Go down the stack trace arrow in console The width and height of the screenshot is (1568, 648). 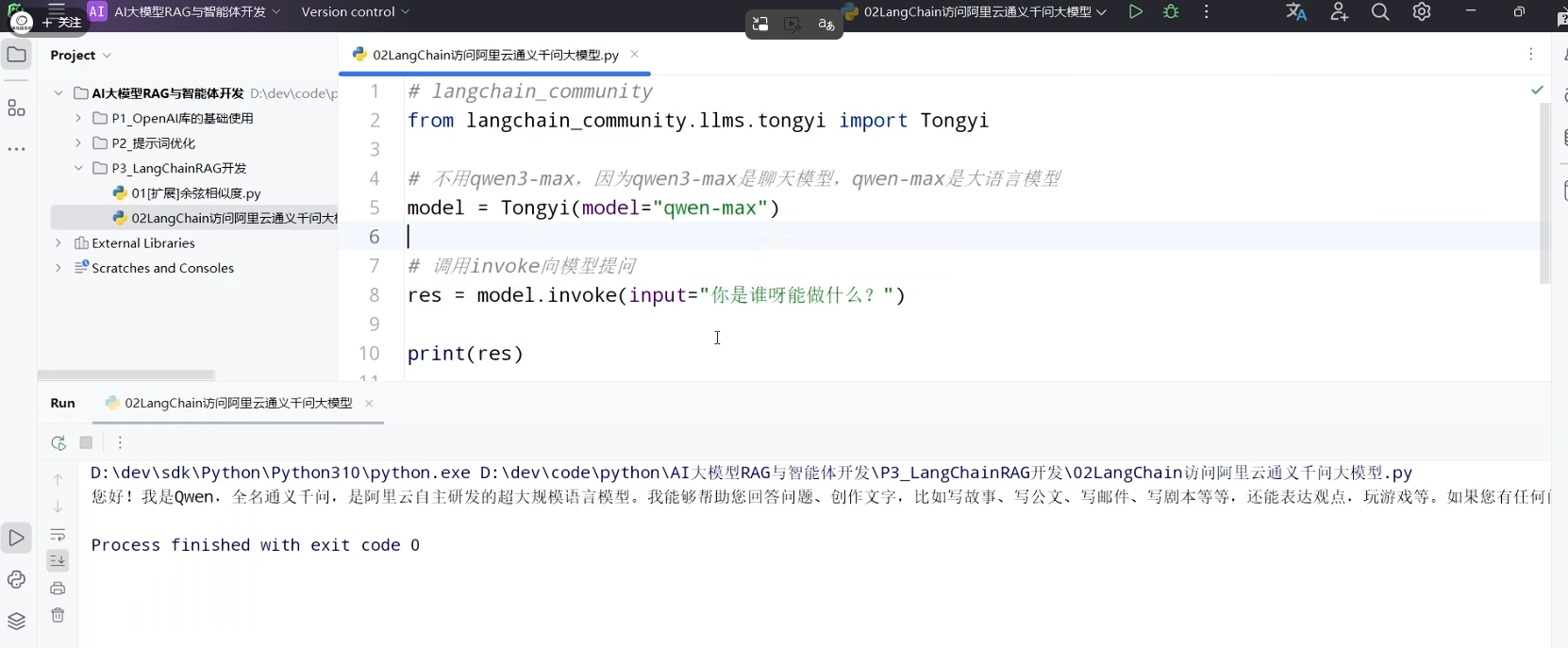click(x=58, y=507)
